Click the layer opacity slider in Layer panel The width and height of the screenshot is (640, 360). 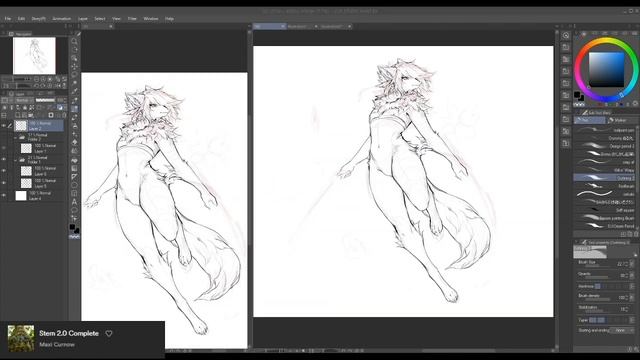click(45, 100)
